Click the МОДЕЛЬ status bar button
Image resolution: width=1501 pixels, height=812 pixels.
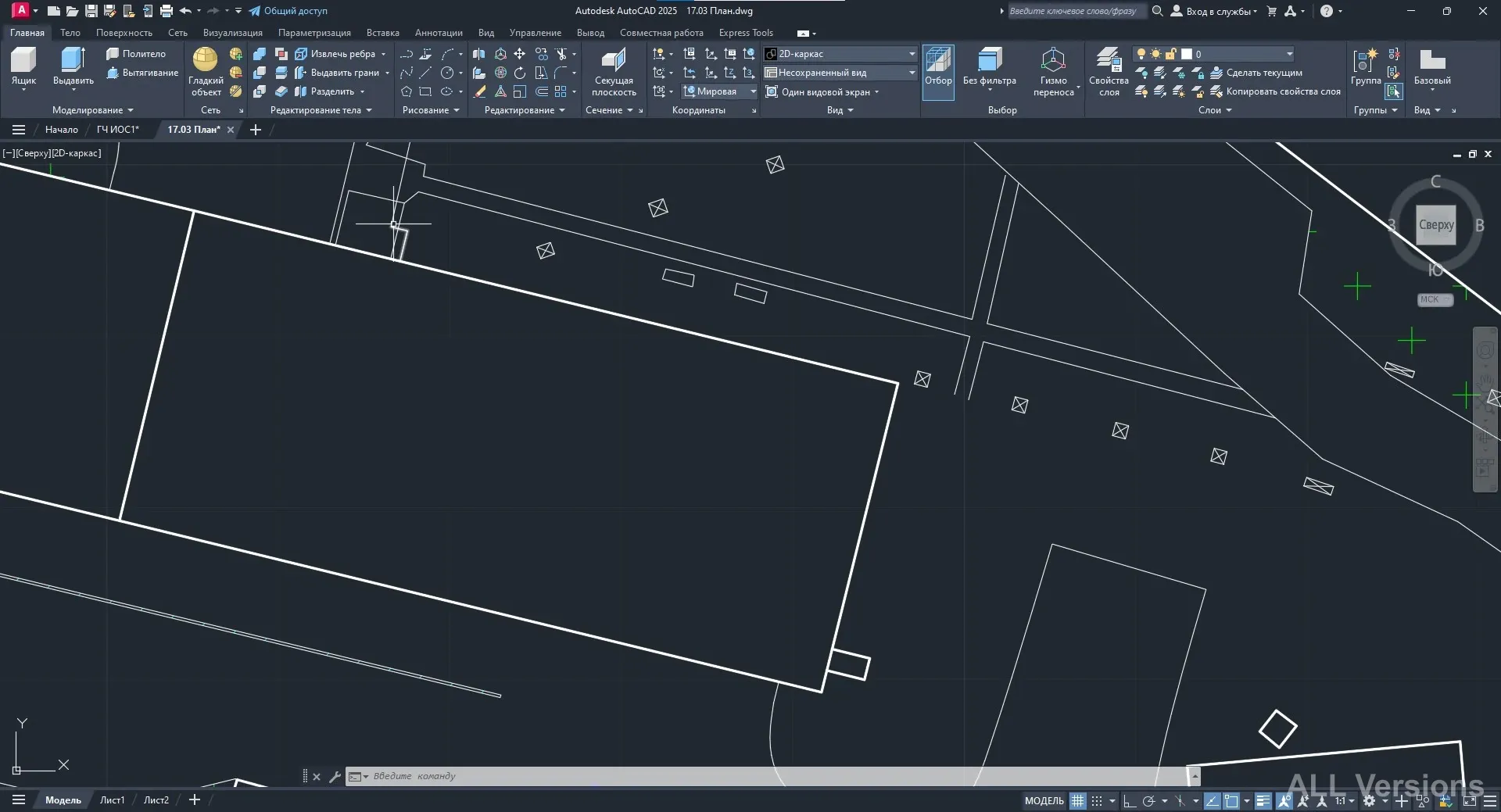[x=1044, y=800]
